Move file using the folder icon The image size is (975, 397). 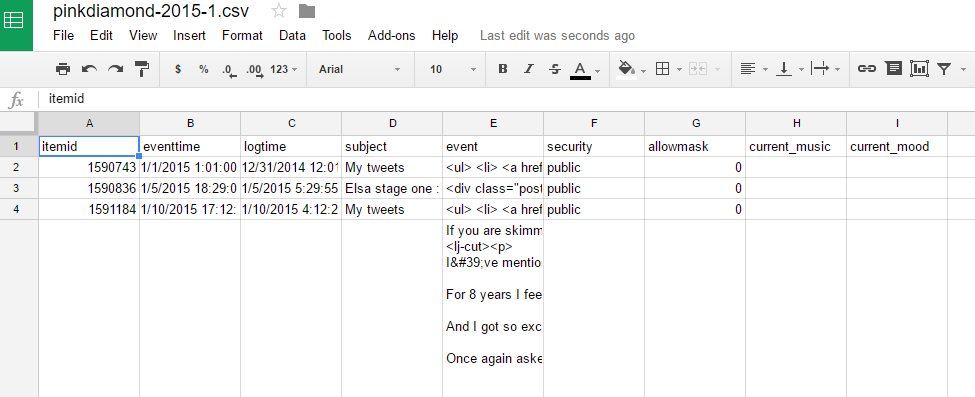coord(307,11)
